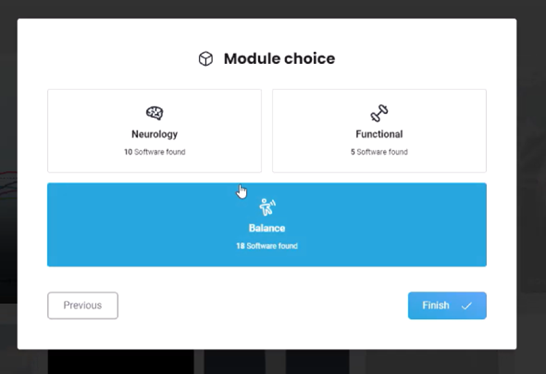Image resolution: width=546 pixels, height=374 pixels.
Task: Click the red graph lines behind the dialog
Action: pos(8,183)
